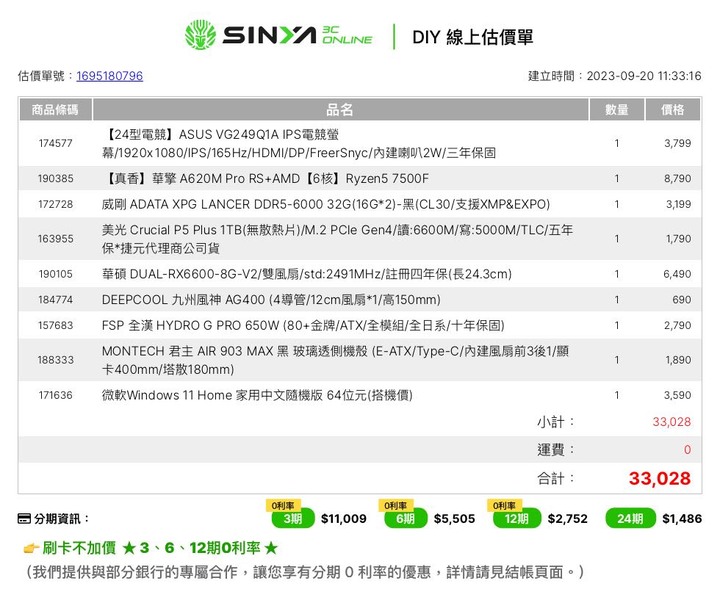
Task: Click the ADATA XPG LANCER DDR5 item name
Action: tap(326, 204)
